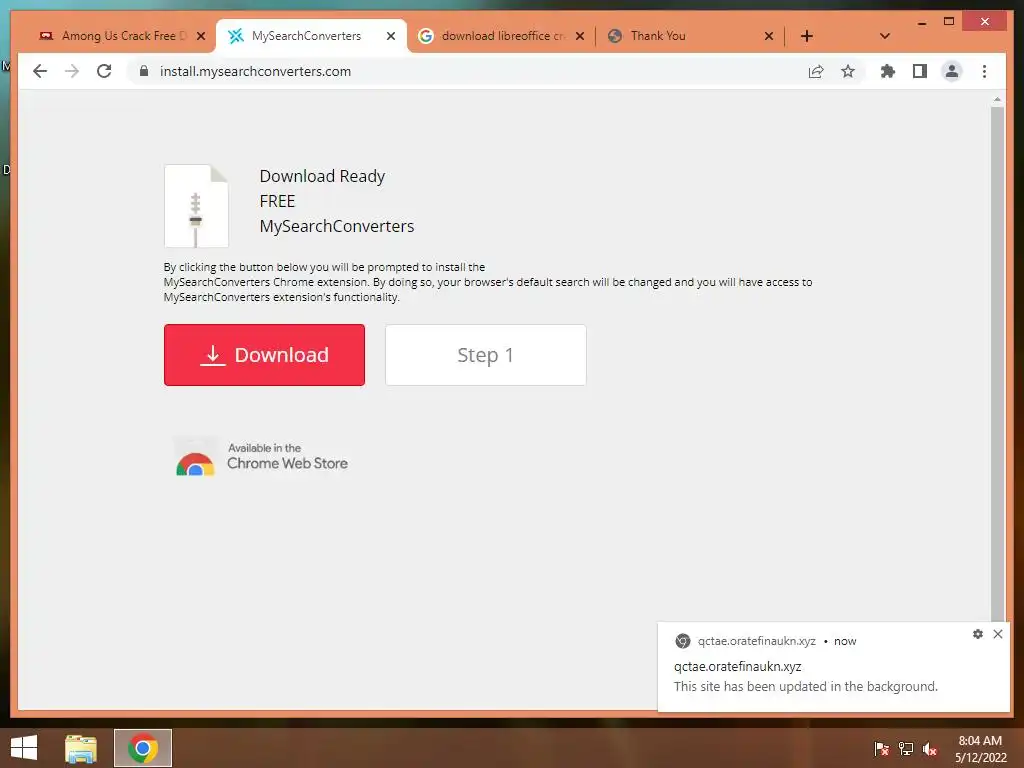Viewport: 1024px width, 768px height.
Task: Dismiss the qctae.oratefinaukn.xyz notification
Action: coord(998,633)
